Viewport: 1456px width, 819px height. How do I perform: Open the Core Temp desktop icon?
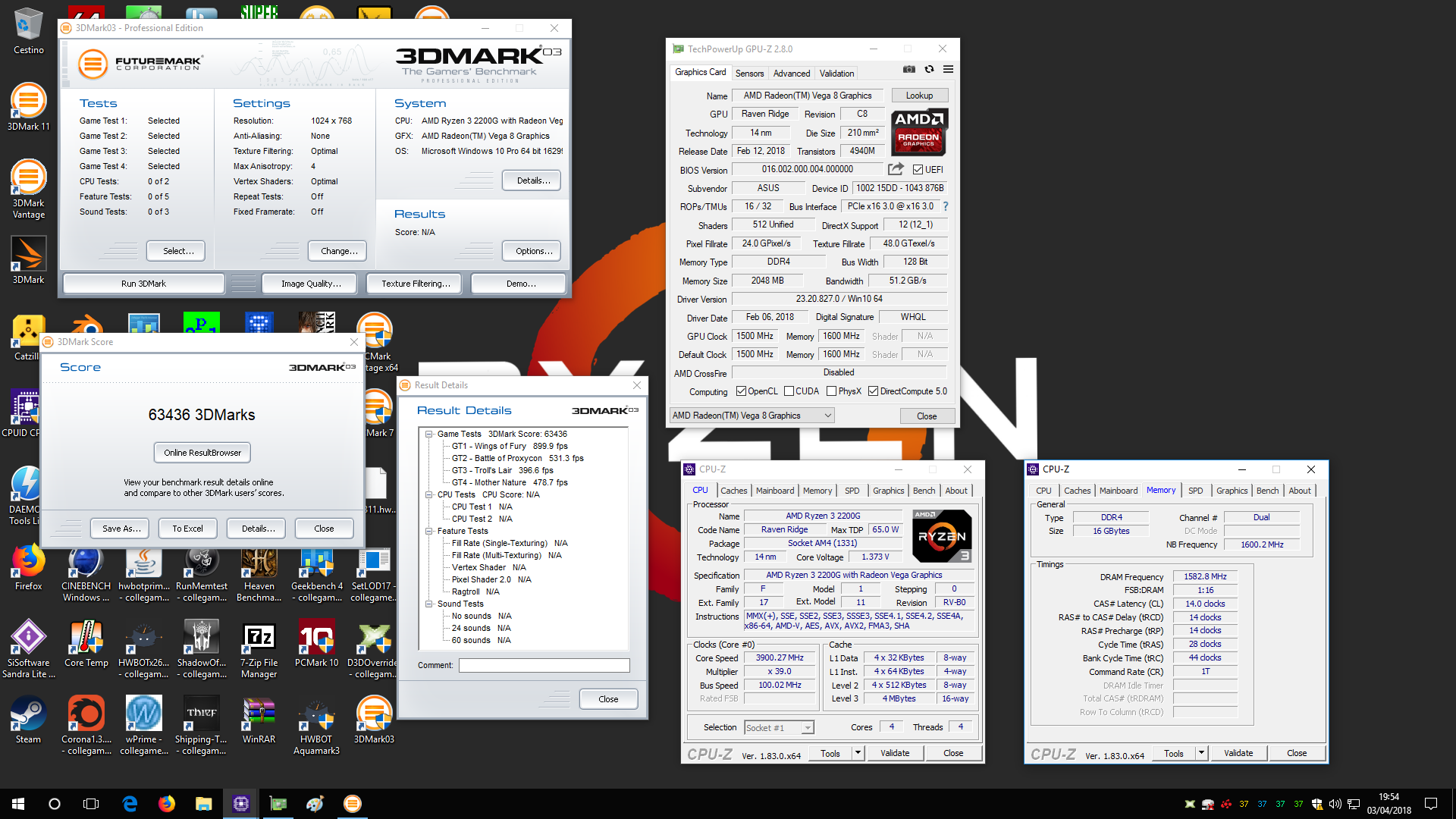[86, 645]
